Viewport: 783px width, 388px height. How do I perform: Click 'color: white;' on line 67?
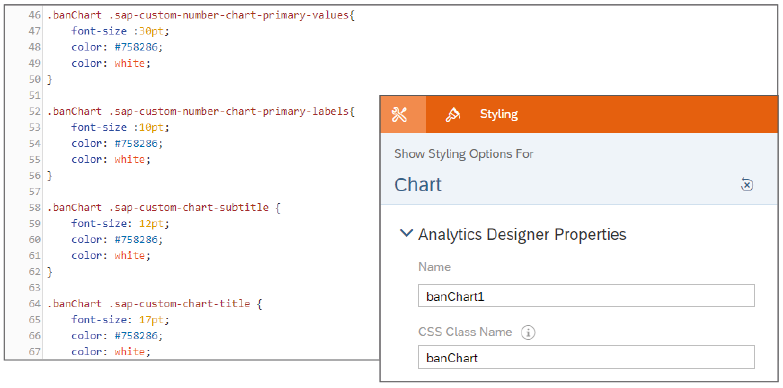(x=110, y=352)
